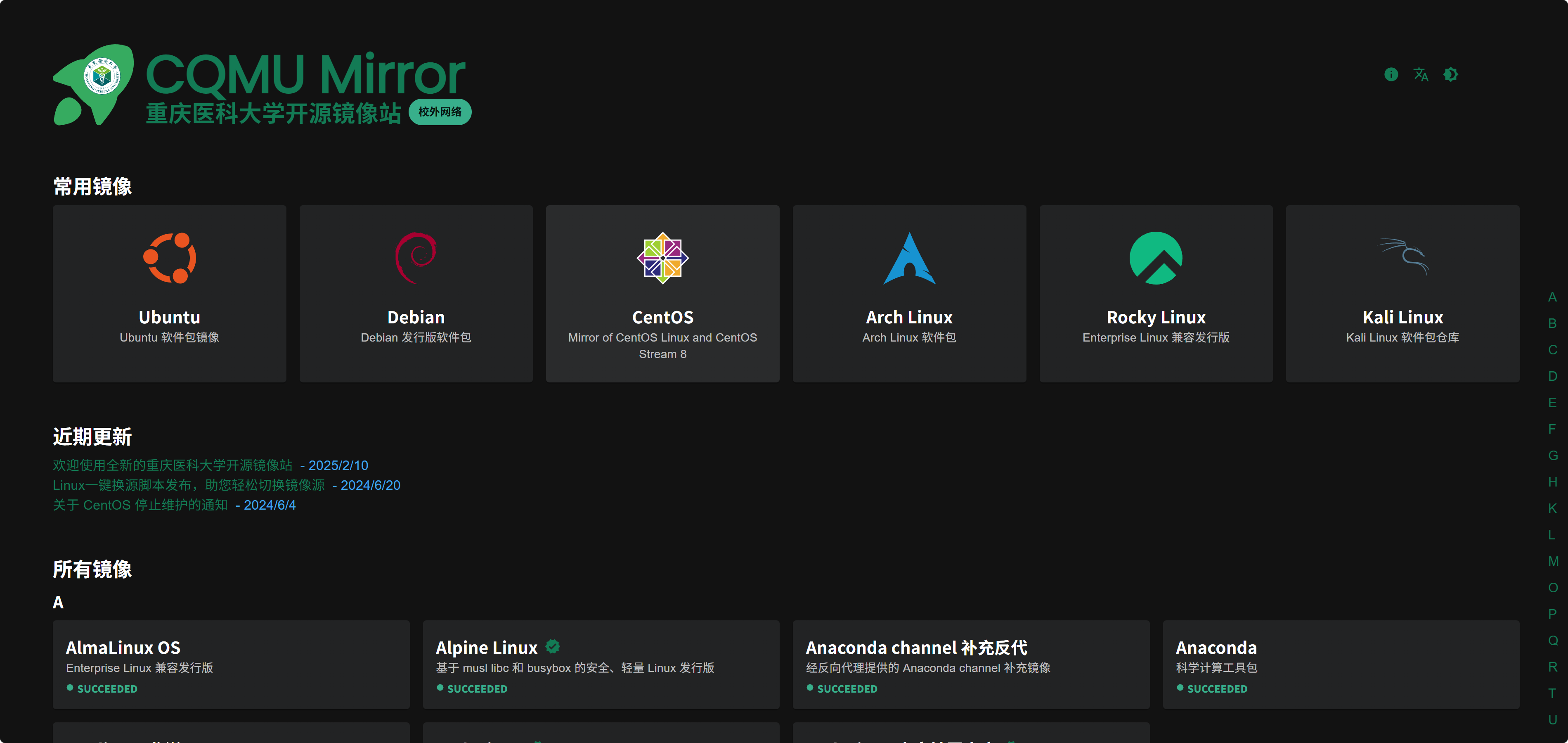
Task: Click the Kali Linux dragon logo
Action: [1402, 258]
